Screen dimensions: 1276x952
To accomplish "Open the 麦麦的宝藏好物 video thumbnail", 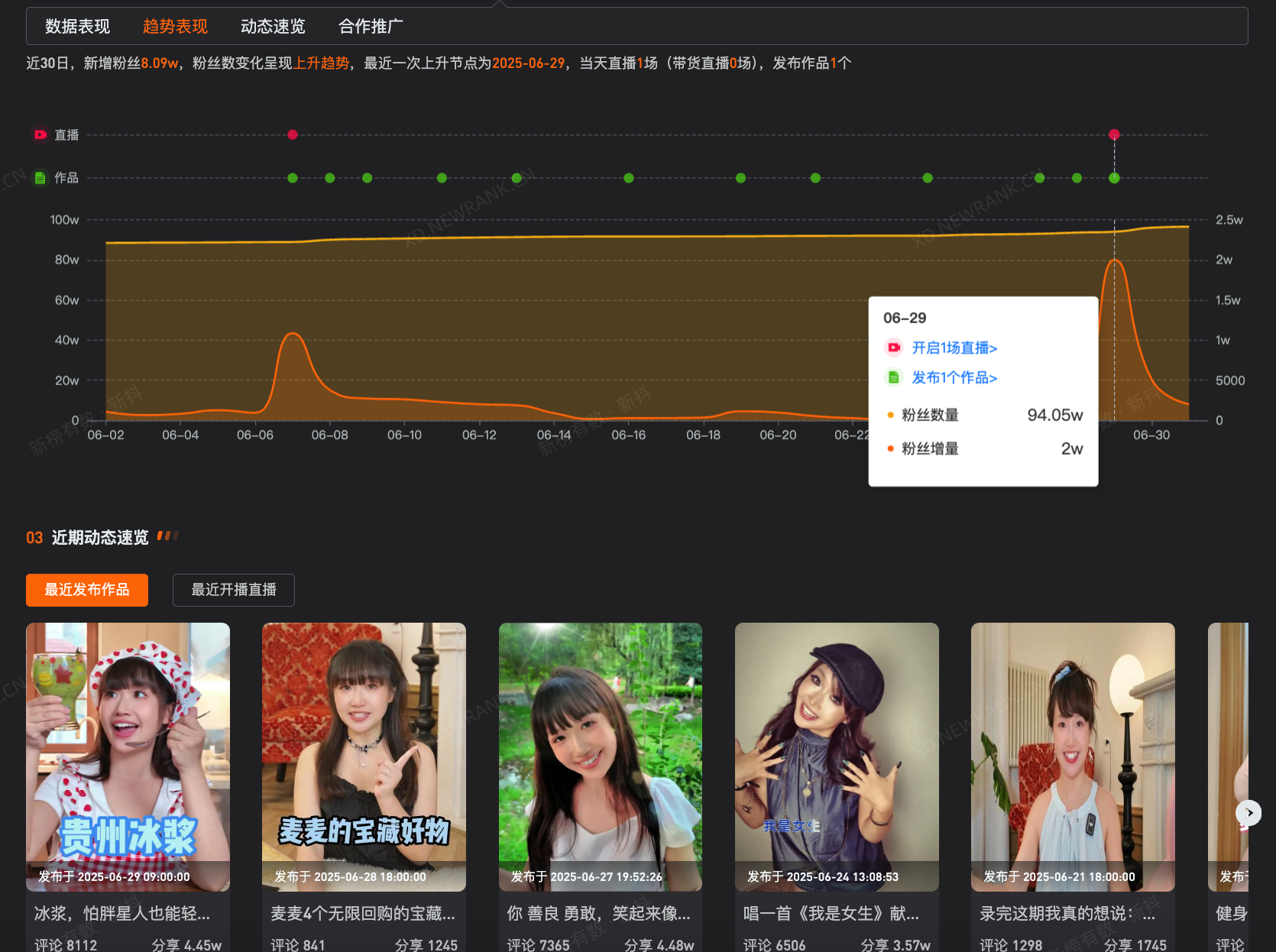I will (x=364, y=756).
